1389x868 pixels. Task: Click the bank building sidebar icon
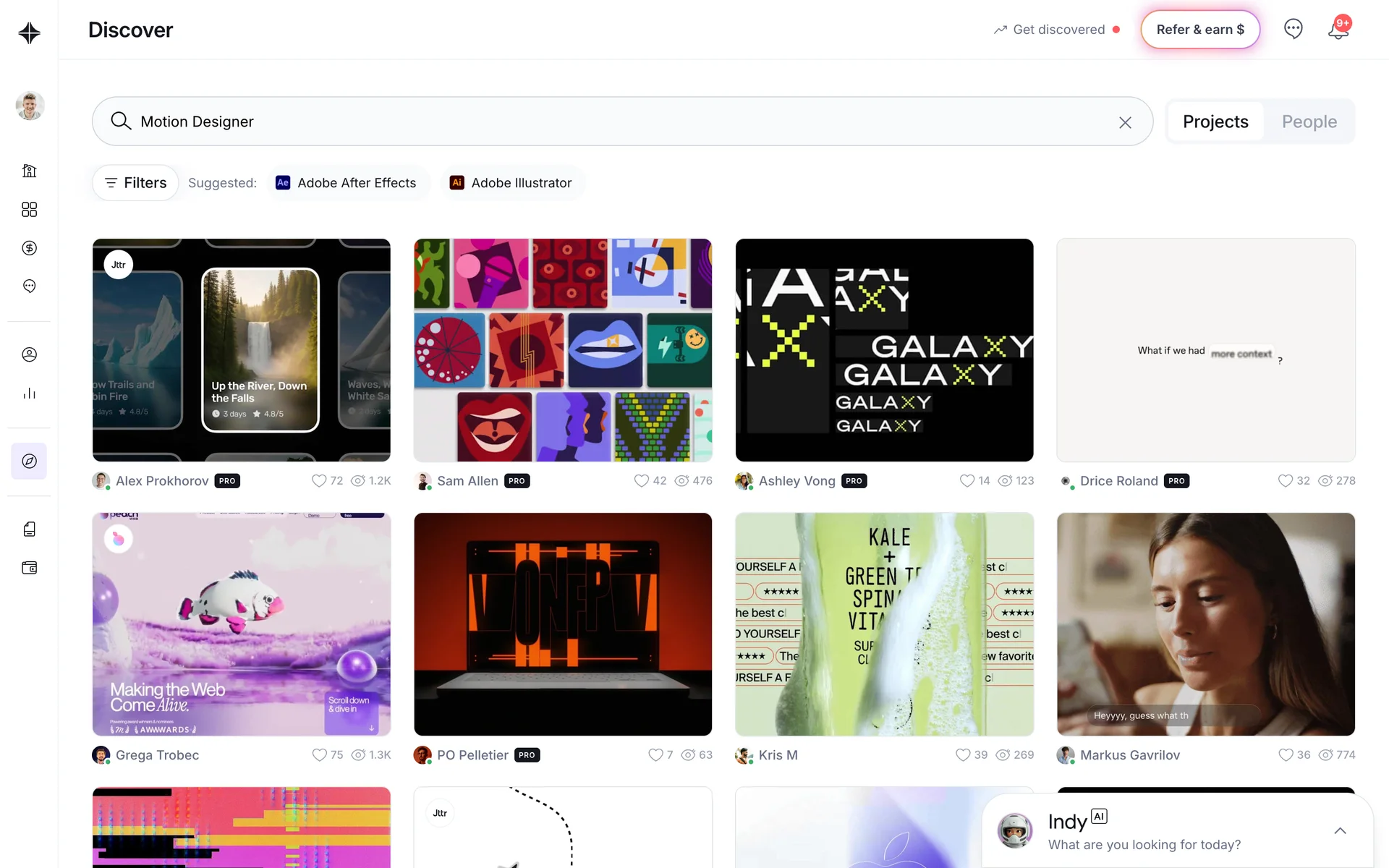pyautogui.click(x=29, y=171)
